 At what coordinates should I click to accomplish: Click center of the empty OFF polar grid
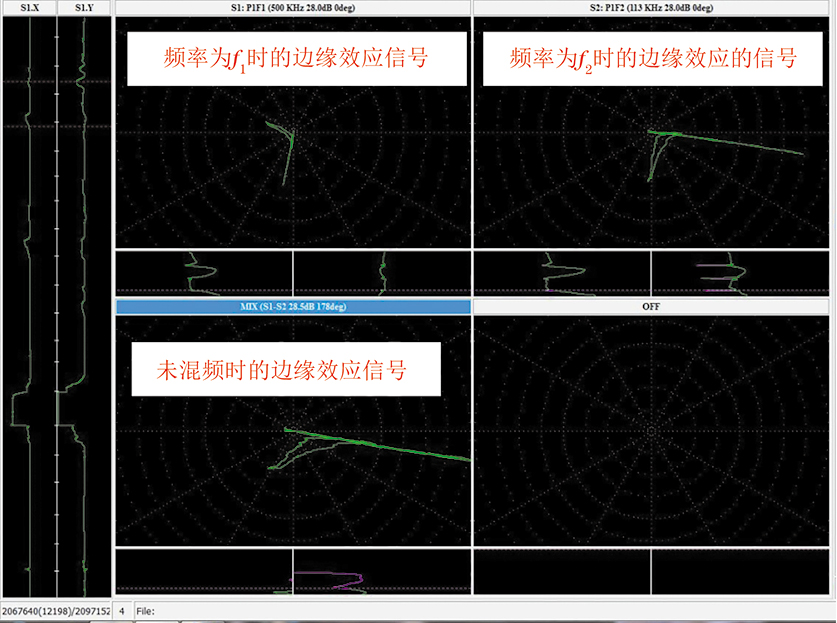pos(651,431)
